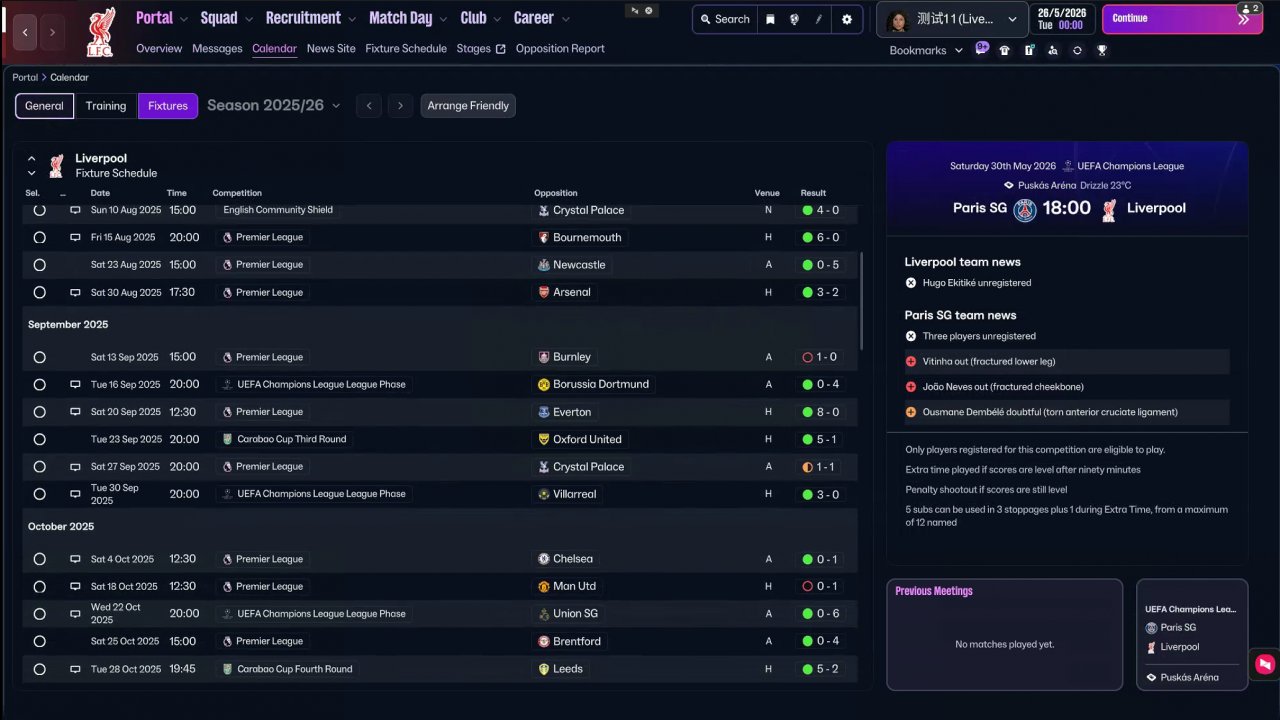Screen dimensions: 1280x720
Task: Open the News Site tab
Action: click(331, 49)
